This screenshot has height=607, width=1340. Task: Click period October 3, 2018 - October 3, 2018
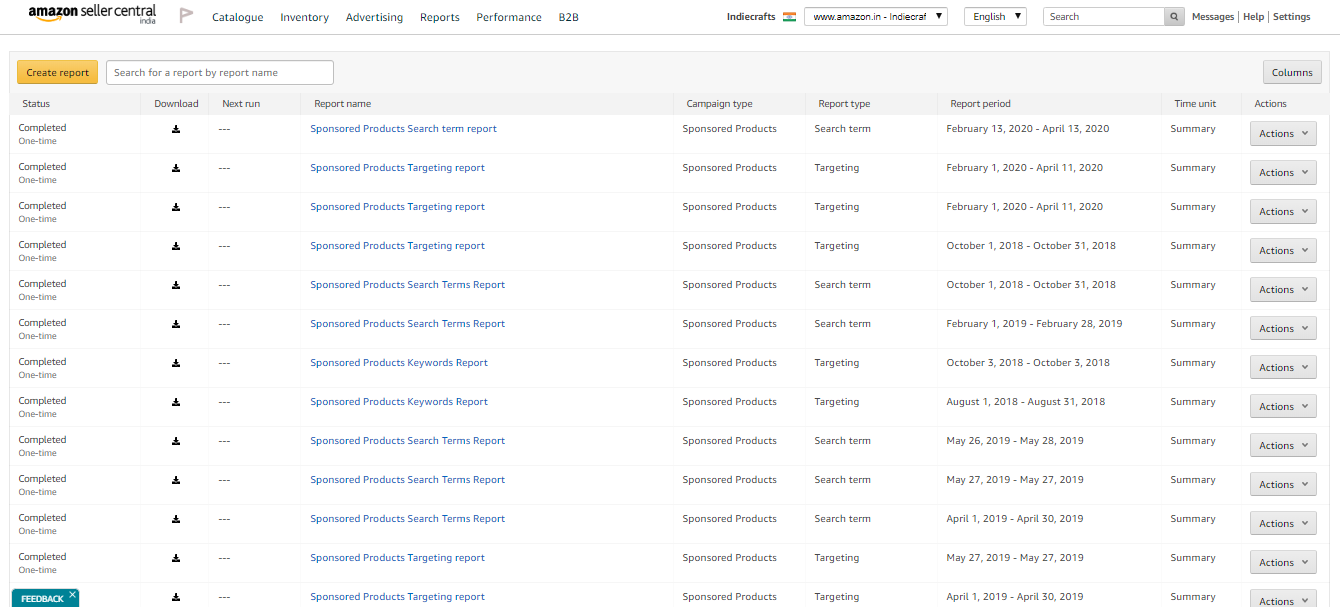click(x=1028, y=363)
